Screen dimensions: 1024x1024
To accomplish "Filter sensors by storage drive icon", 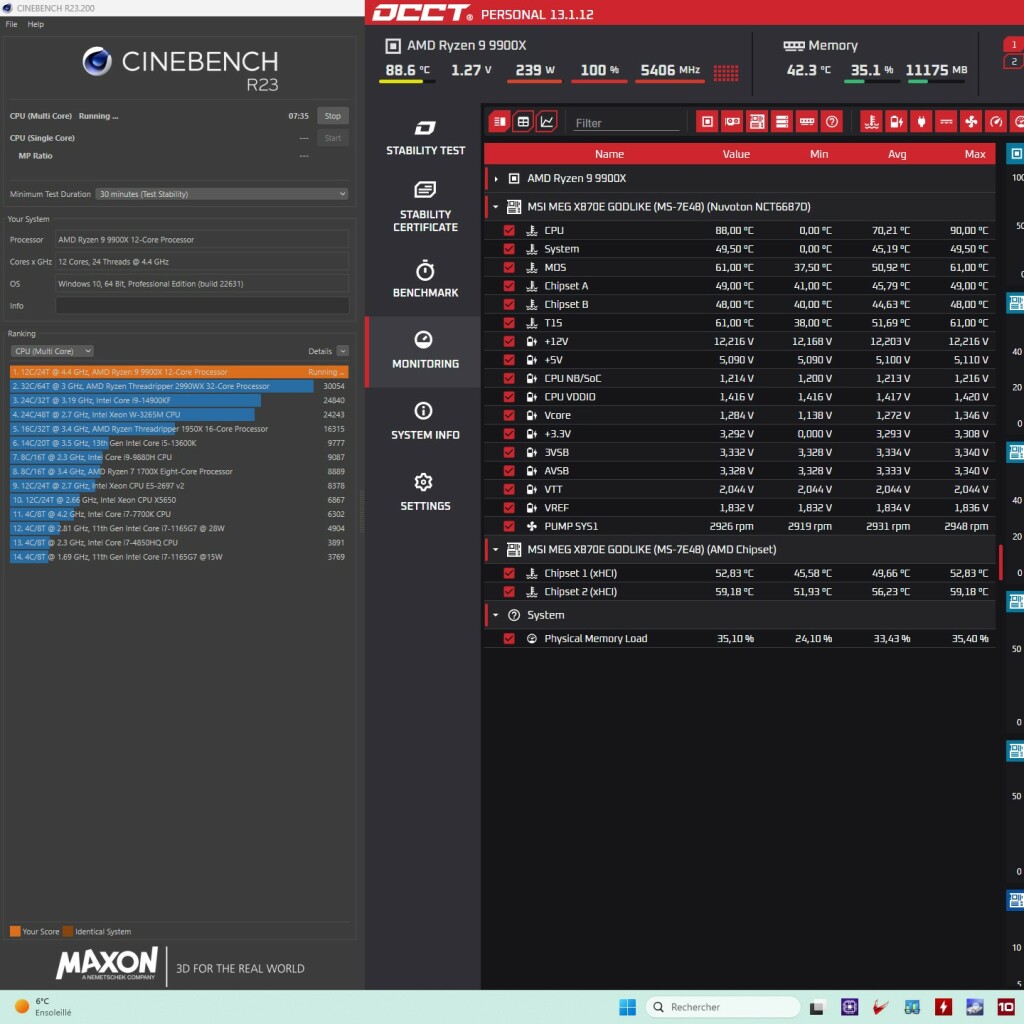I will 782,121.
